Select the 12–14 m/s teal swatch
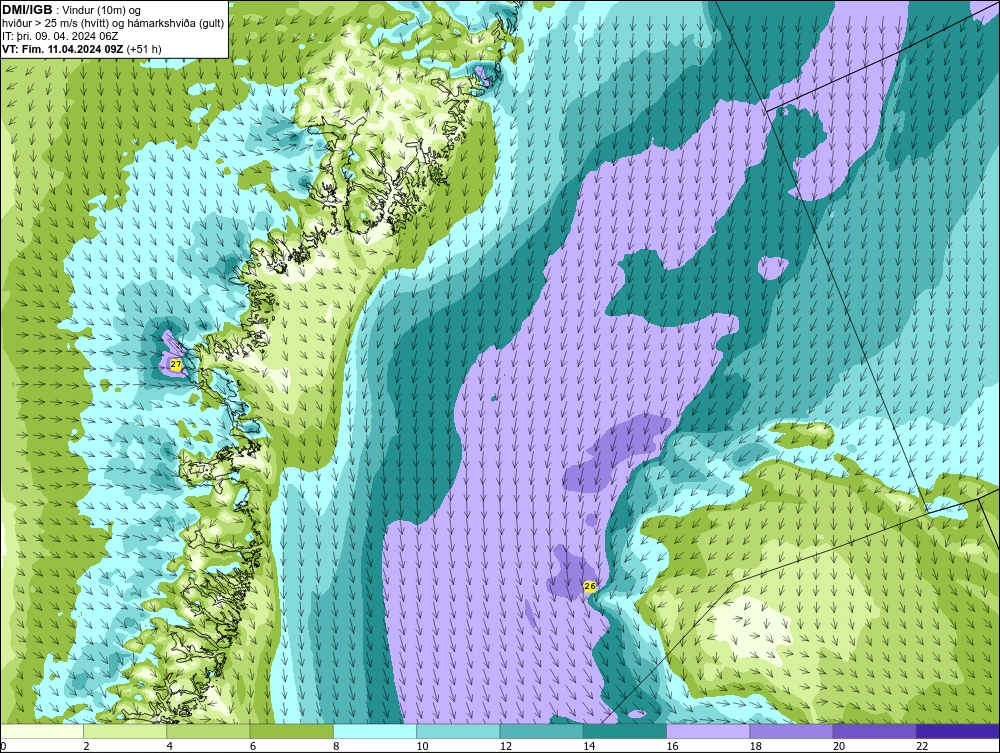1000x753 pixels. [541, 731]
